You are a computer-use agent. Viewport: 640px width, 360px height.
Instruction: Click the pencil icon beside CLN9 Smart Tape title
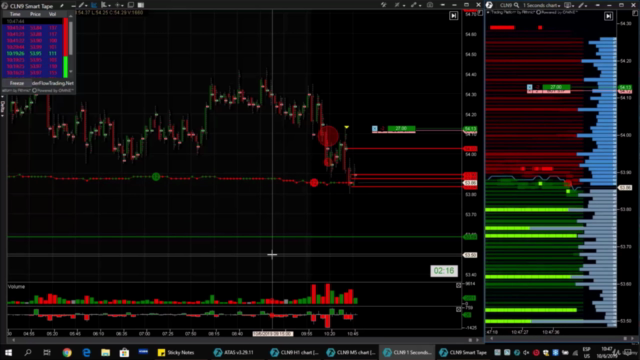coord(62,6)
